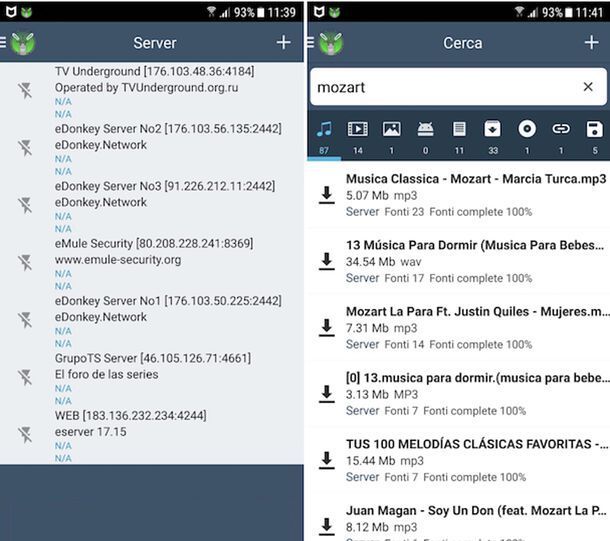Viewport: 610px width, 541px height.
Task: Tap 'Operated by TVUnderground.org.ru' description
Action: coord(146,88)
